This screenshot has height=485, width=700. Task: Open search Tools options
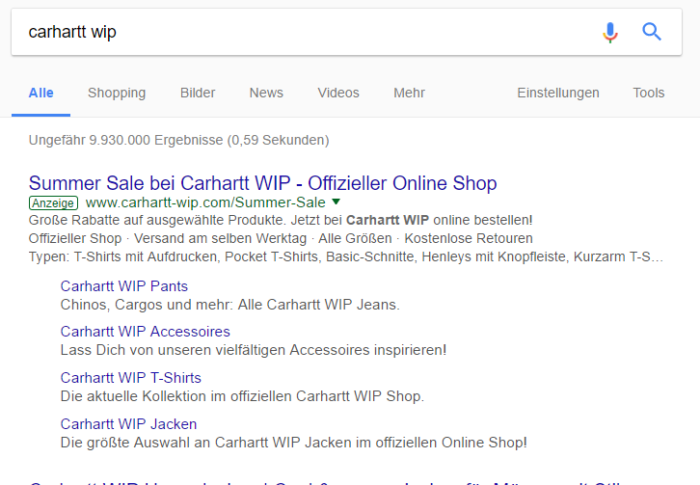649,93
